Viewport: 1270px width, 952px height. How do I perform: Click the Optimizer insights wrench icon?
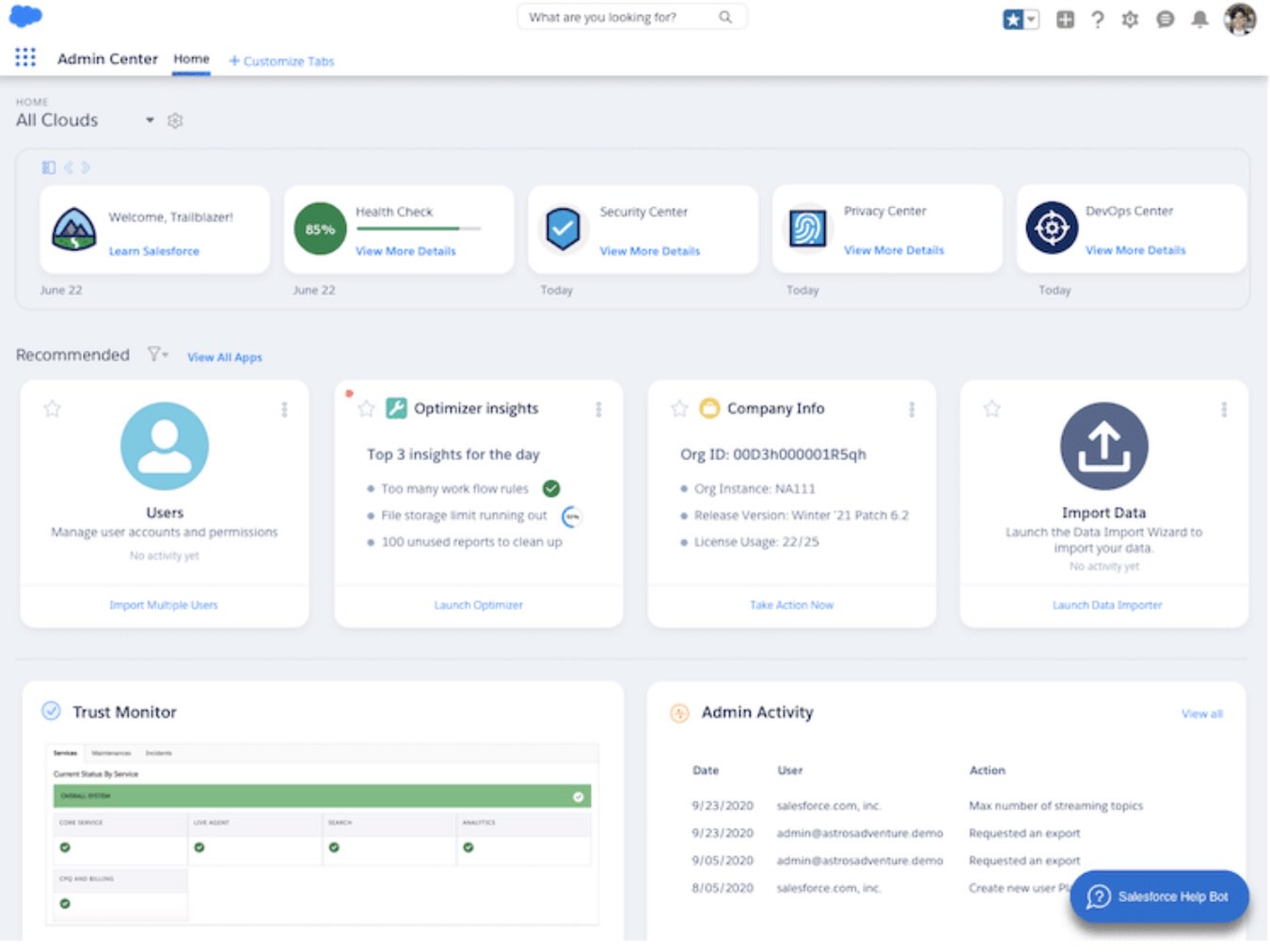[396, 408]
